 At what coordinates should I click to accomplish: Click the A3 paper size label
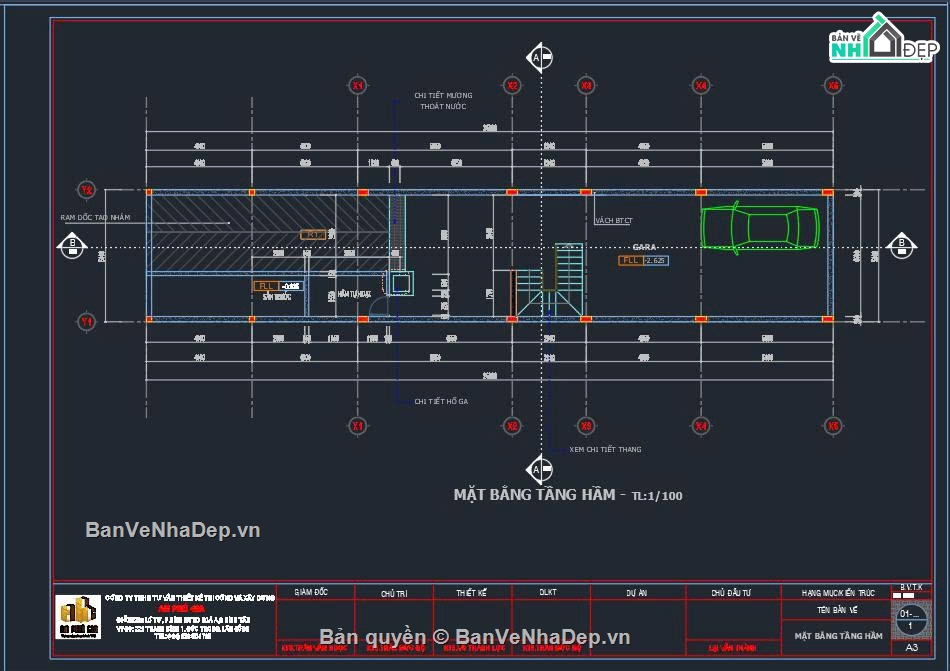point(911,647)
